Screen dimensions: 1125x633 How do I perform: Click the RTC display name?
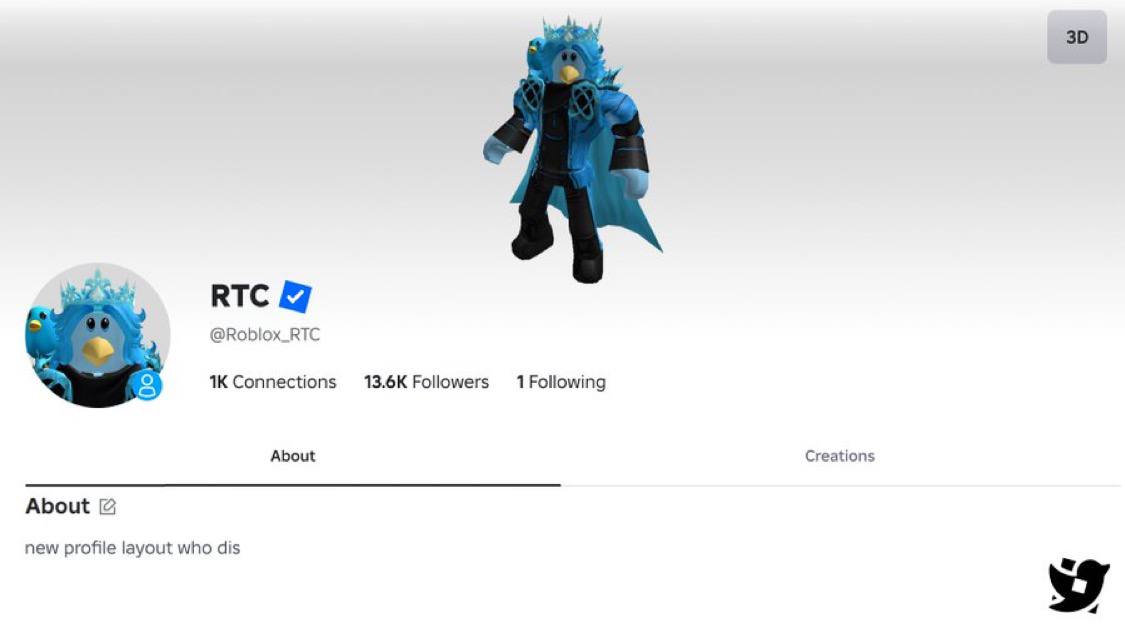click(240, 296)
